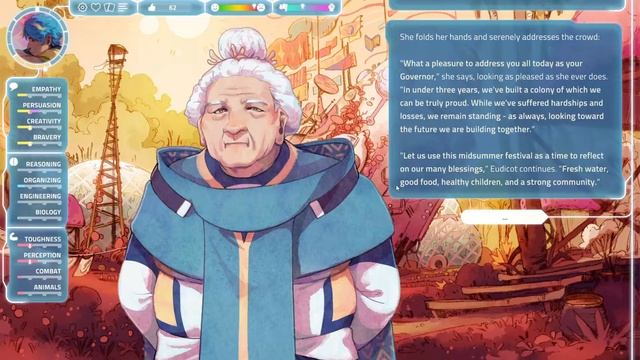Click the flexed arm physical skills icon

13,237
